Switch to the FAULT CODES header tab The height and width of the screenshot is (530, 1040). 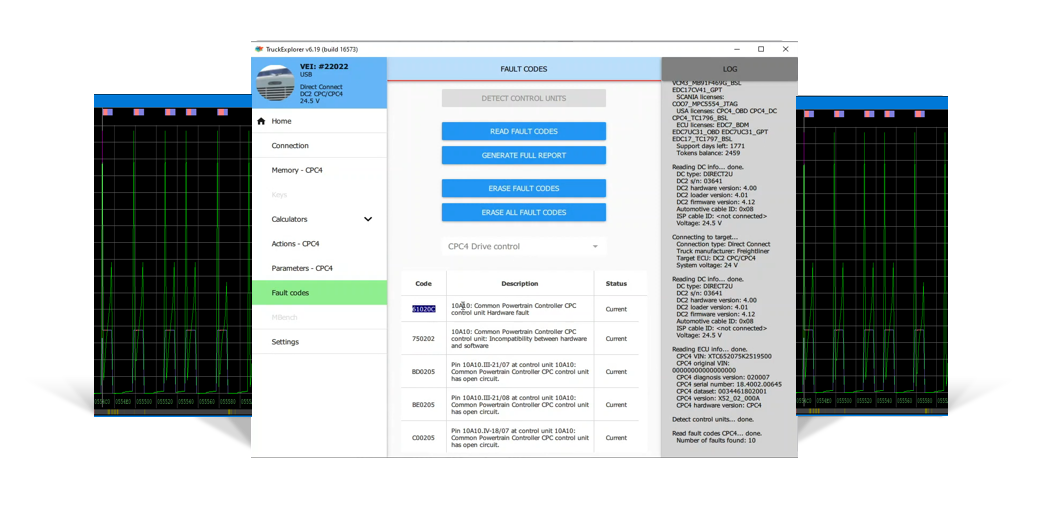[523, 69]
